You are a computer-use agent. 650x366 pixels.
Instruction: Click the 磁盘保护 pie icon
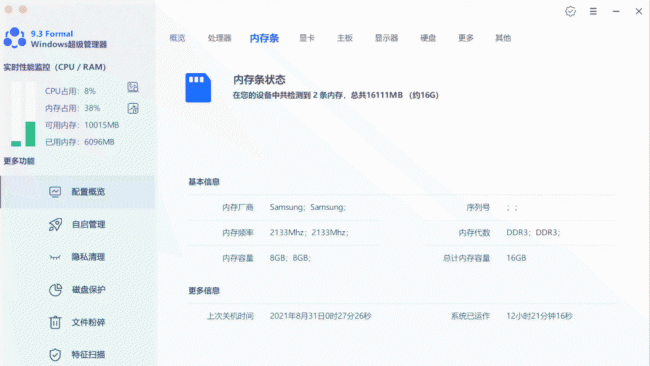click(55, 290)
